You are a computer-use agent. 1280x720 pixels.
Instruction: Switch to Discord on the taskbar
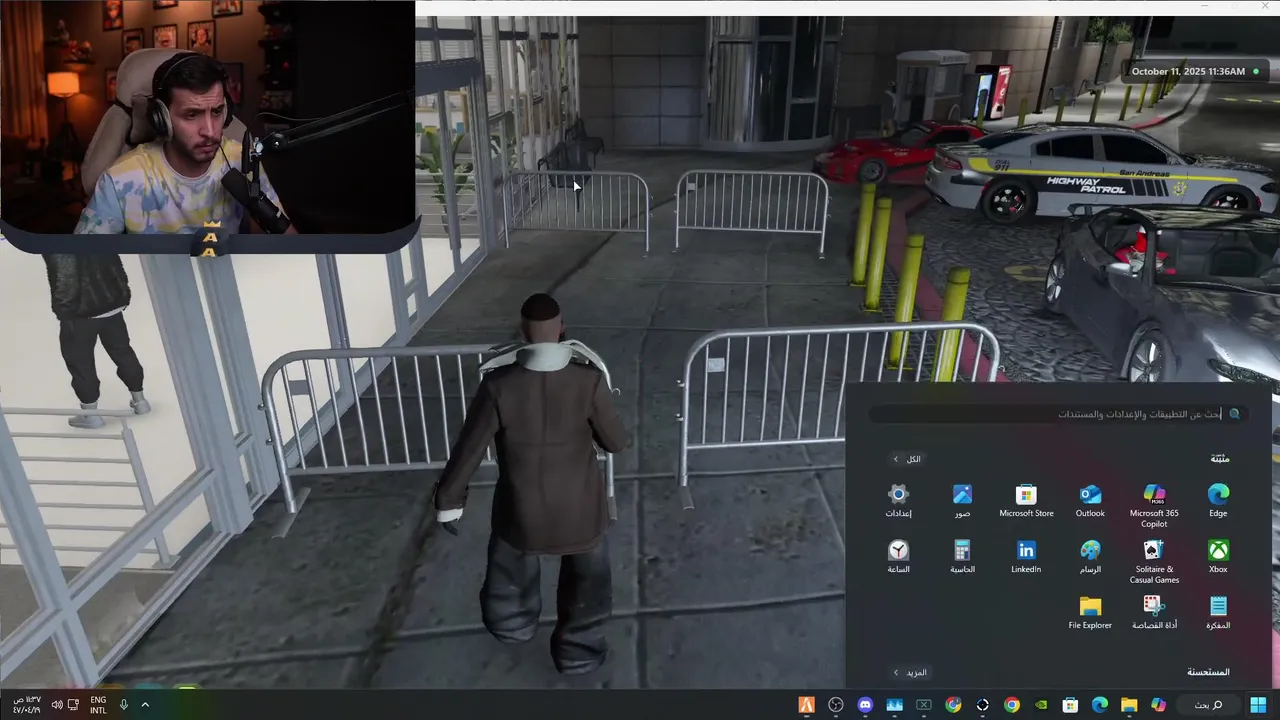point(865,705)
